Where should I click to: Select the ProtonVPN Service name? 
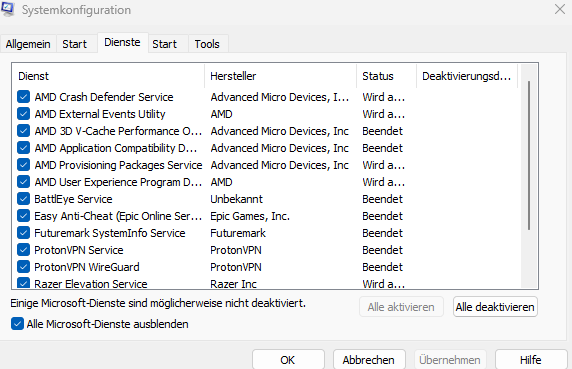click(x=79, y=250)
